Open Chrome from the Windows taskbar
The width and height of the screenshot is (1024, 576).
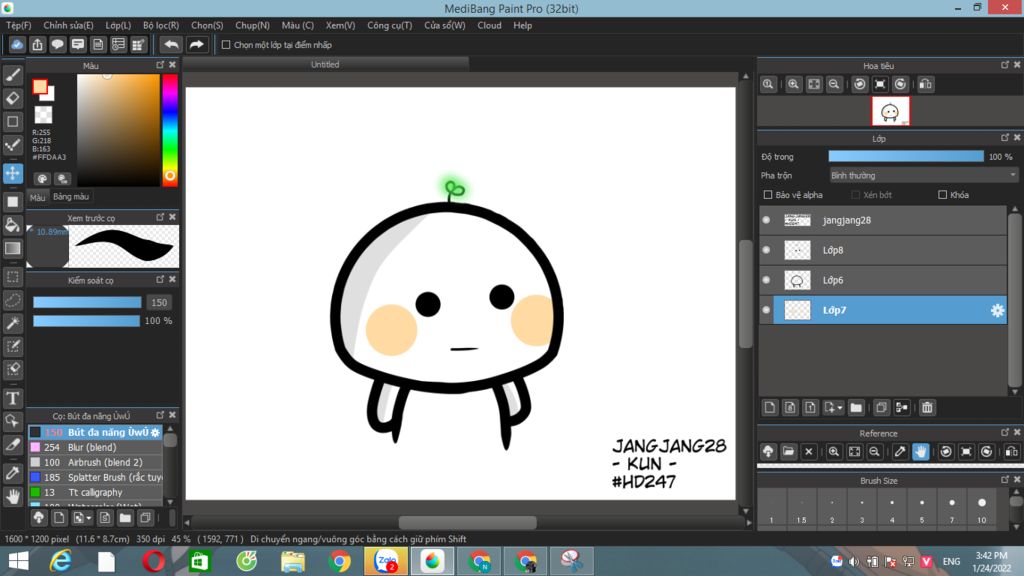pos(340,561)
